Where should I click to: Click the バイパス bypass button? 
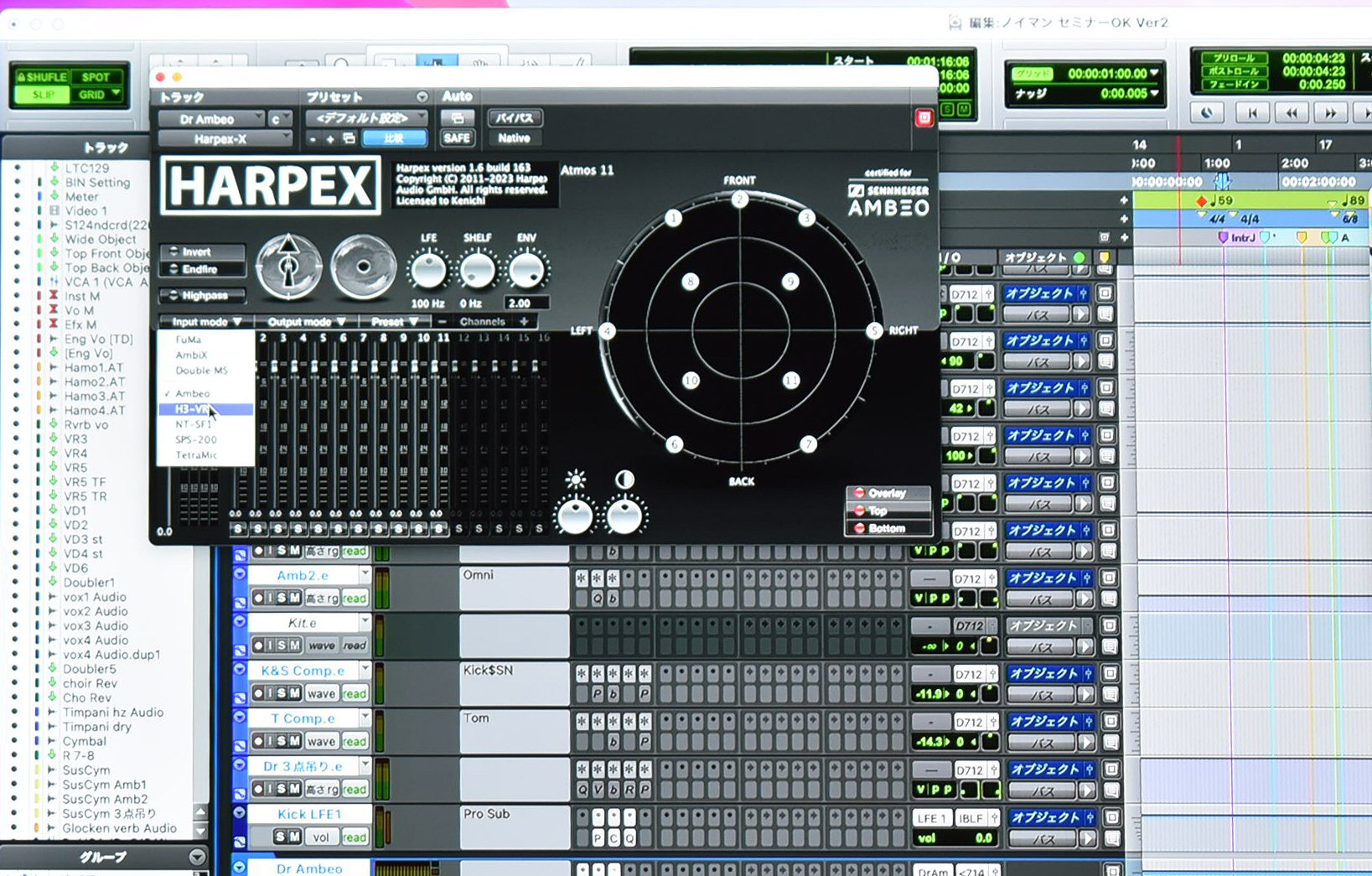point(515,117)
